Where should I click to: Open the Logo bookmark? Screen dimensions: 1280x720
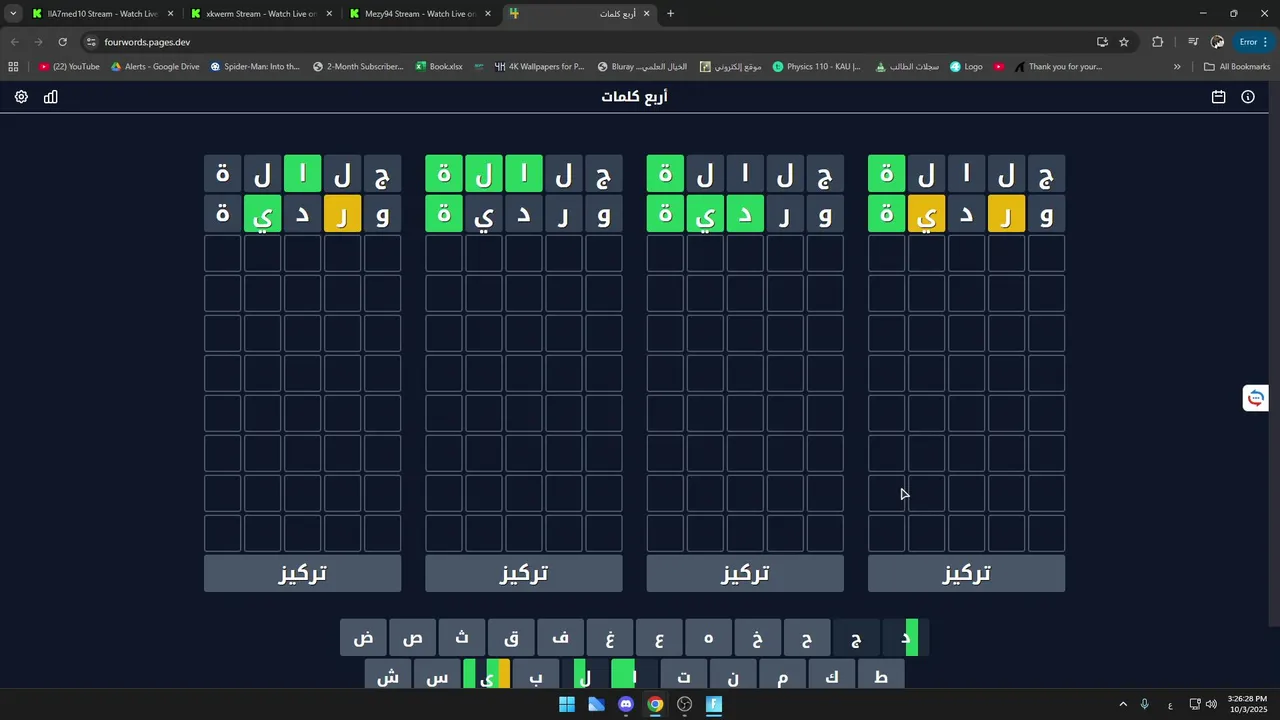coord(966,67)
